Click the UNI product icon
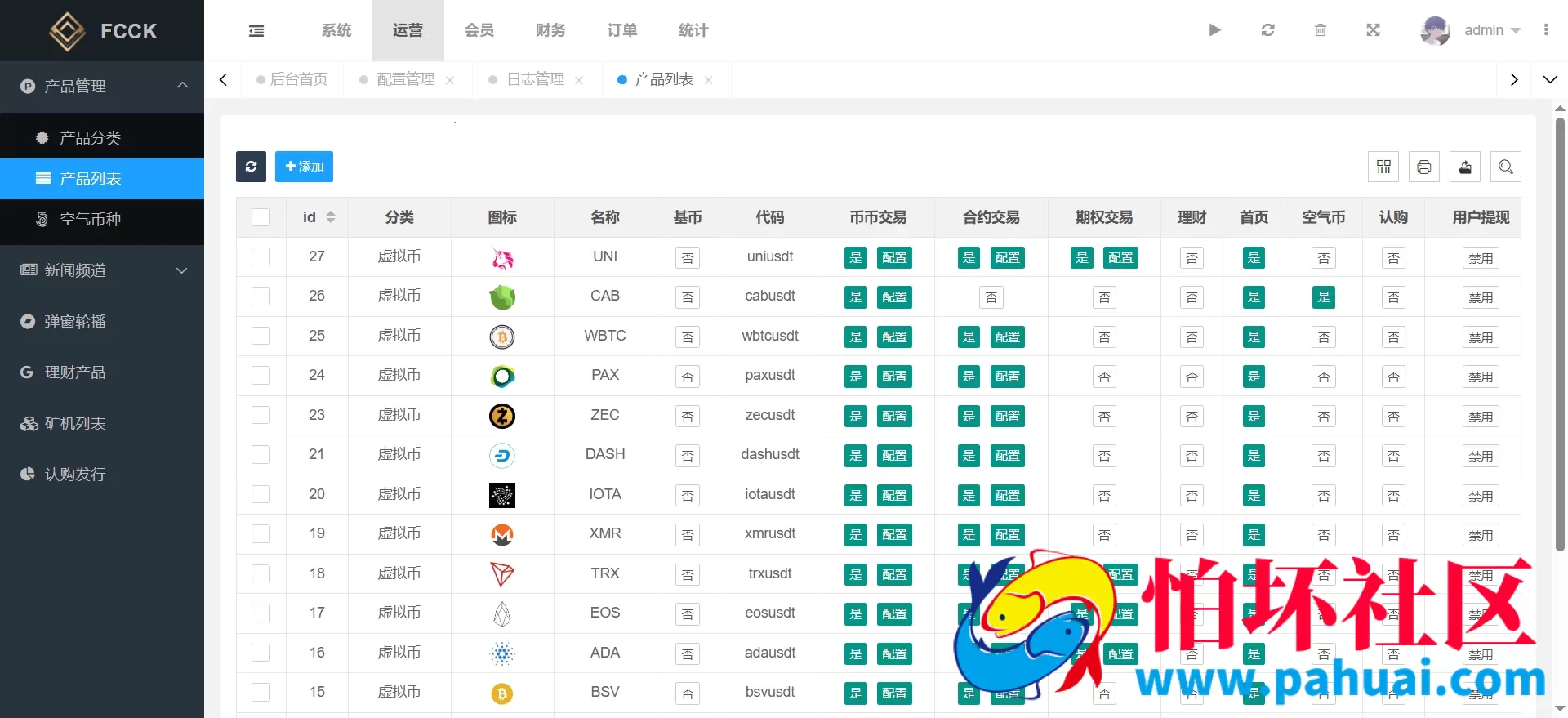Image resolution: width=1568 pixels, height=718 pixels. pos(502,258)
